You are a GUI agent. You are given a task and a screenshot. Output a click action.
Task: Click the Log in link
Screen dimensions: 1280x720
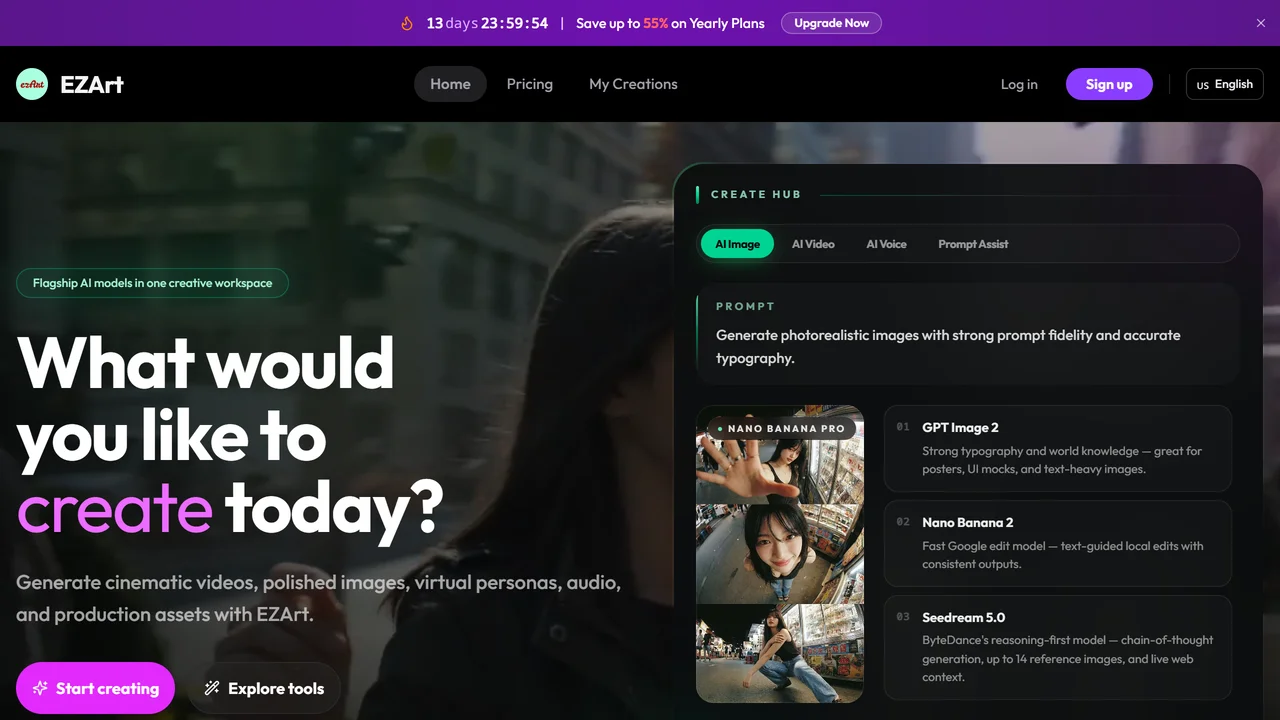pyautogui.click(x=1019, y=84)
